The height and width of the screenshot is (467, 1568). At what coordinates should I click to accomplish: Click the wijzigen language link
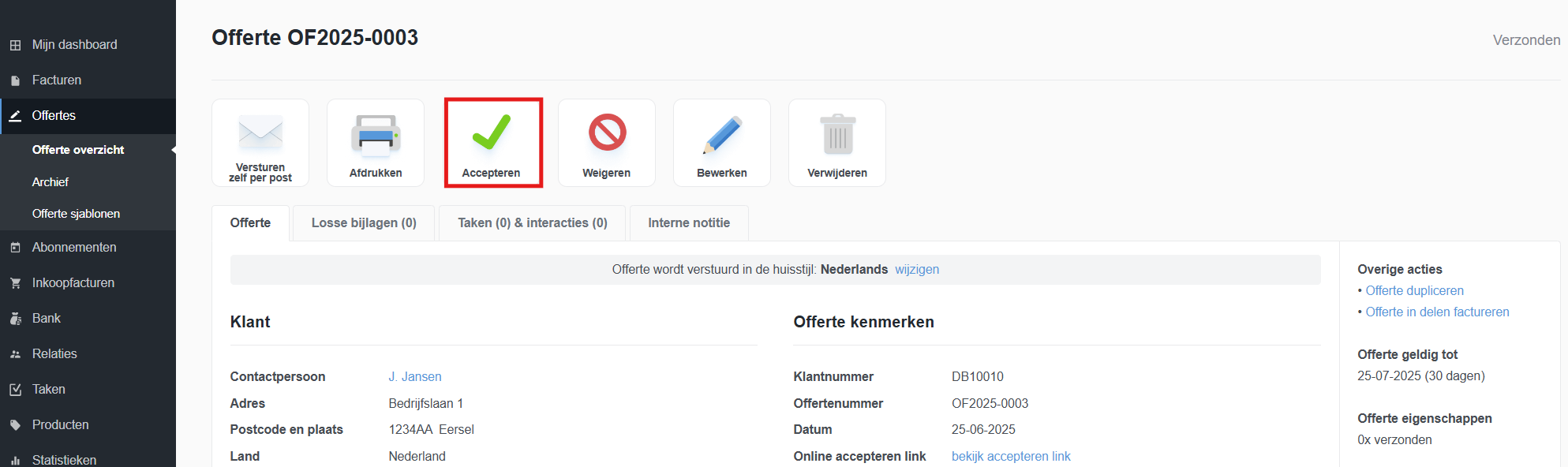[x=916, y=270]
